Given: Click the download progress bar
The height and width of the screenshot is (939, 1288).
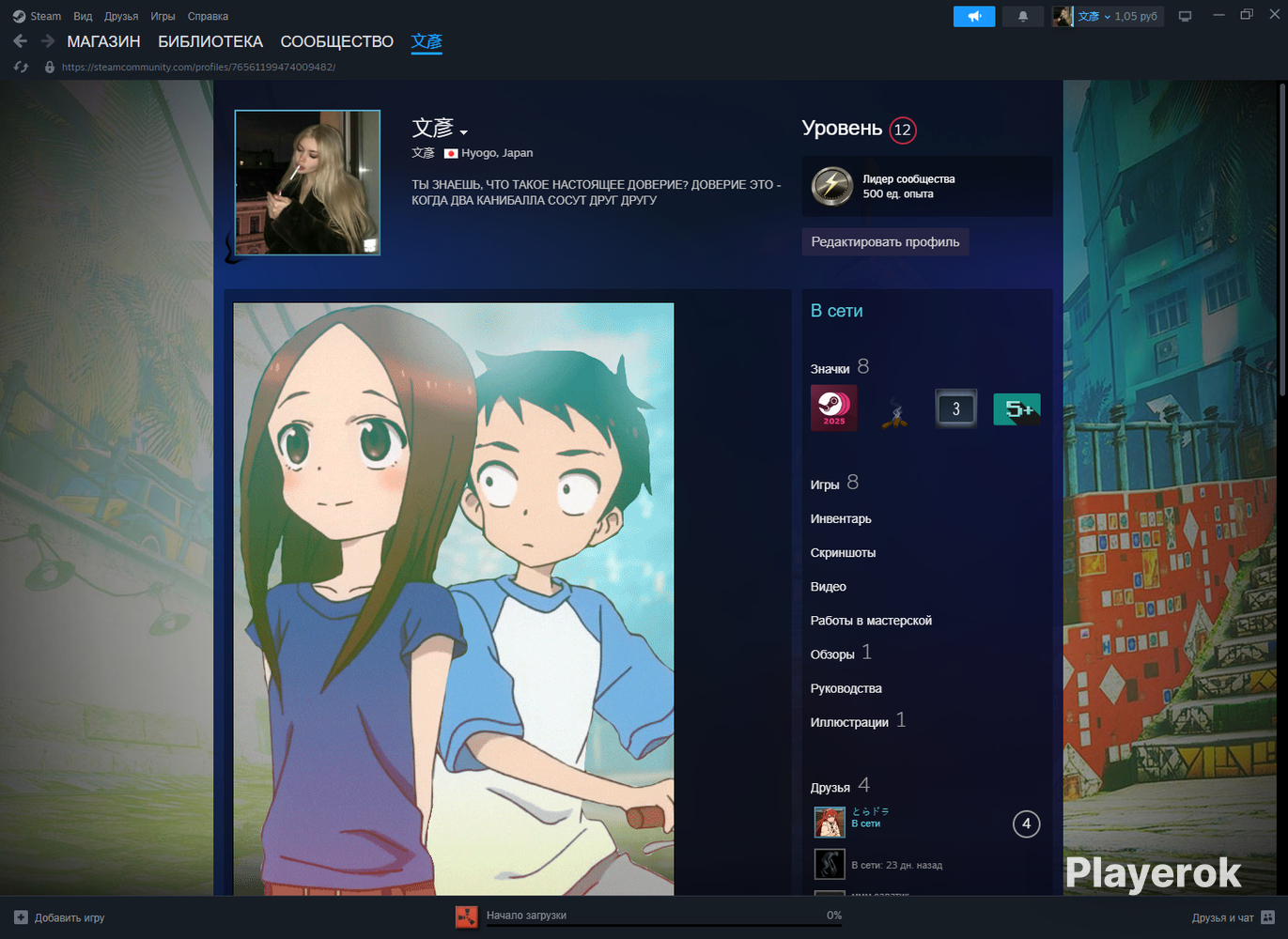Looking at the screenshot, I should point(664,926).
